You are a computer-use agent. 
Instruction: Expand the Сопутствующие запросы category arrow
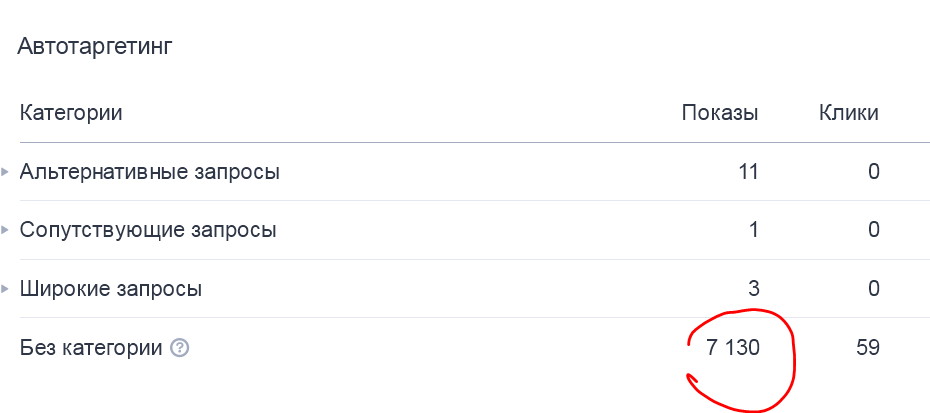click(6, 230)
